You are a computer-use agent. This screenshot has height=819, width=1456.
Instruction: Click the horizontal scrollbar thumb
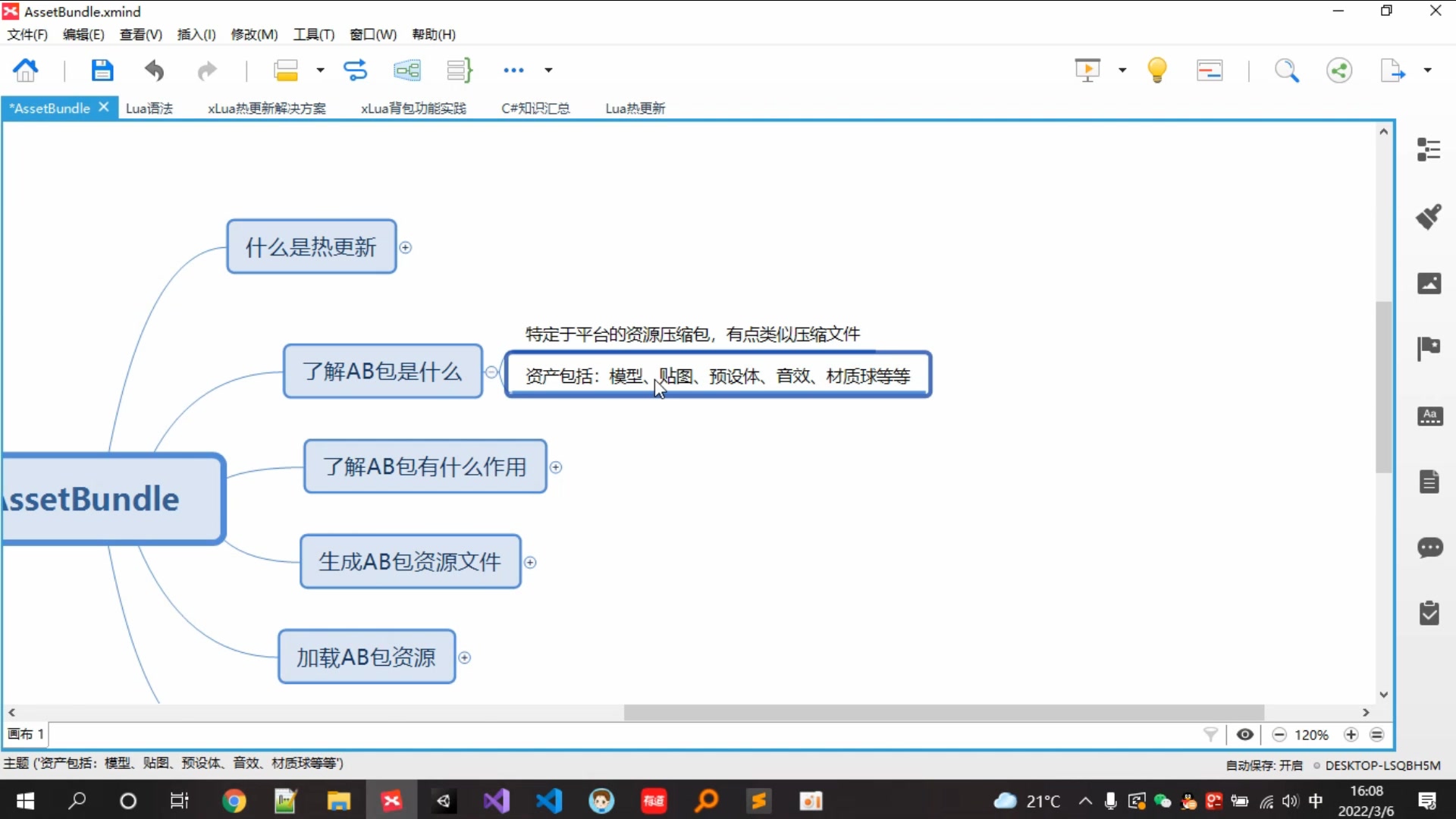[943, 713]
